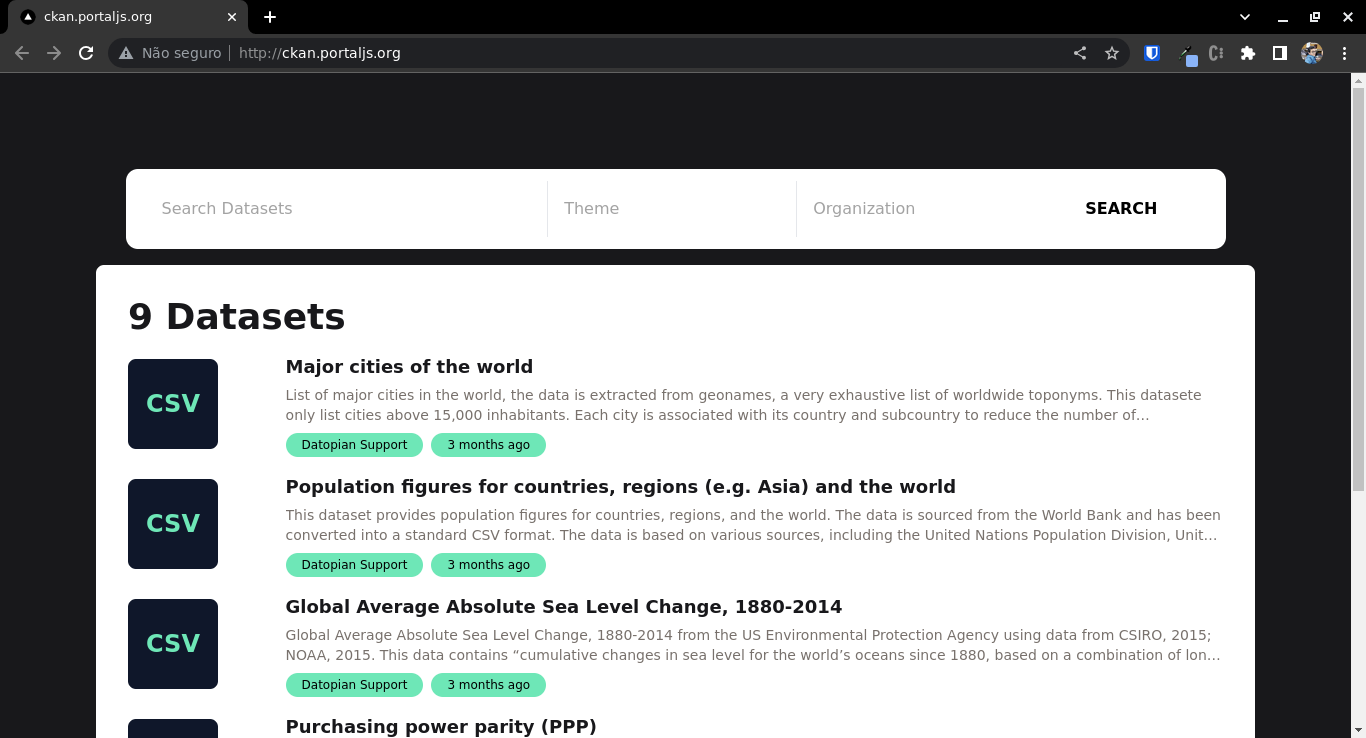Viewport: 1366px width, 738px height.
Task: Open "Global Average Absolute Sea Level Change" dataset
Action: 563,607
